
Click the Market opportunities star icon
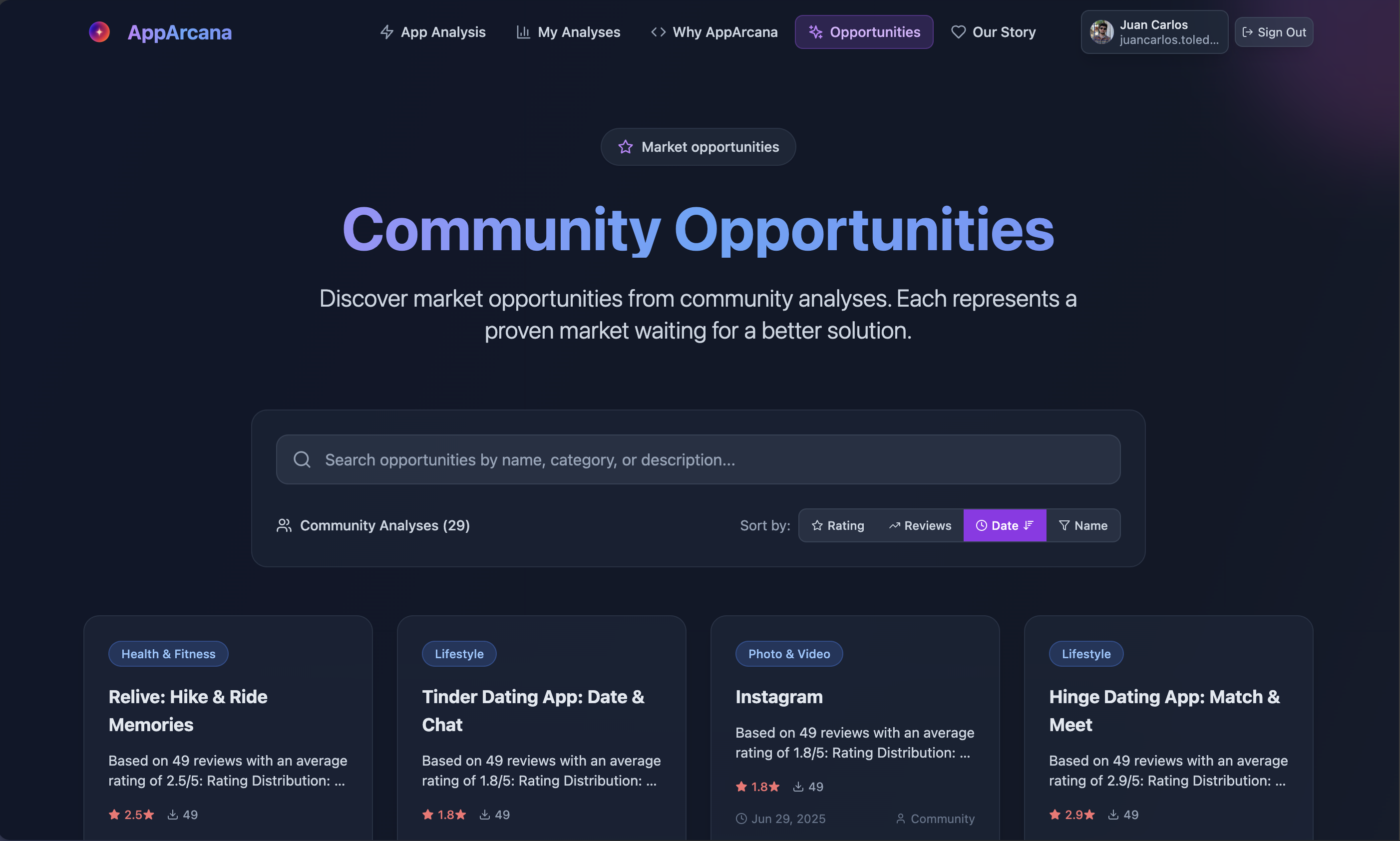625,147
